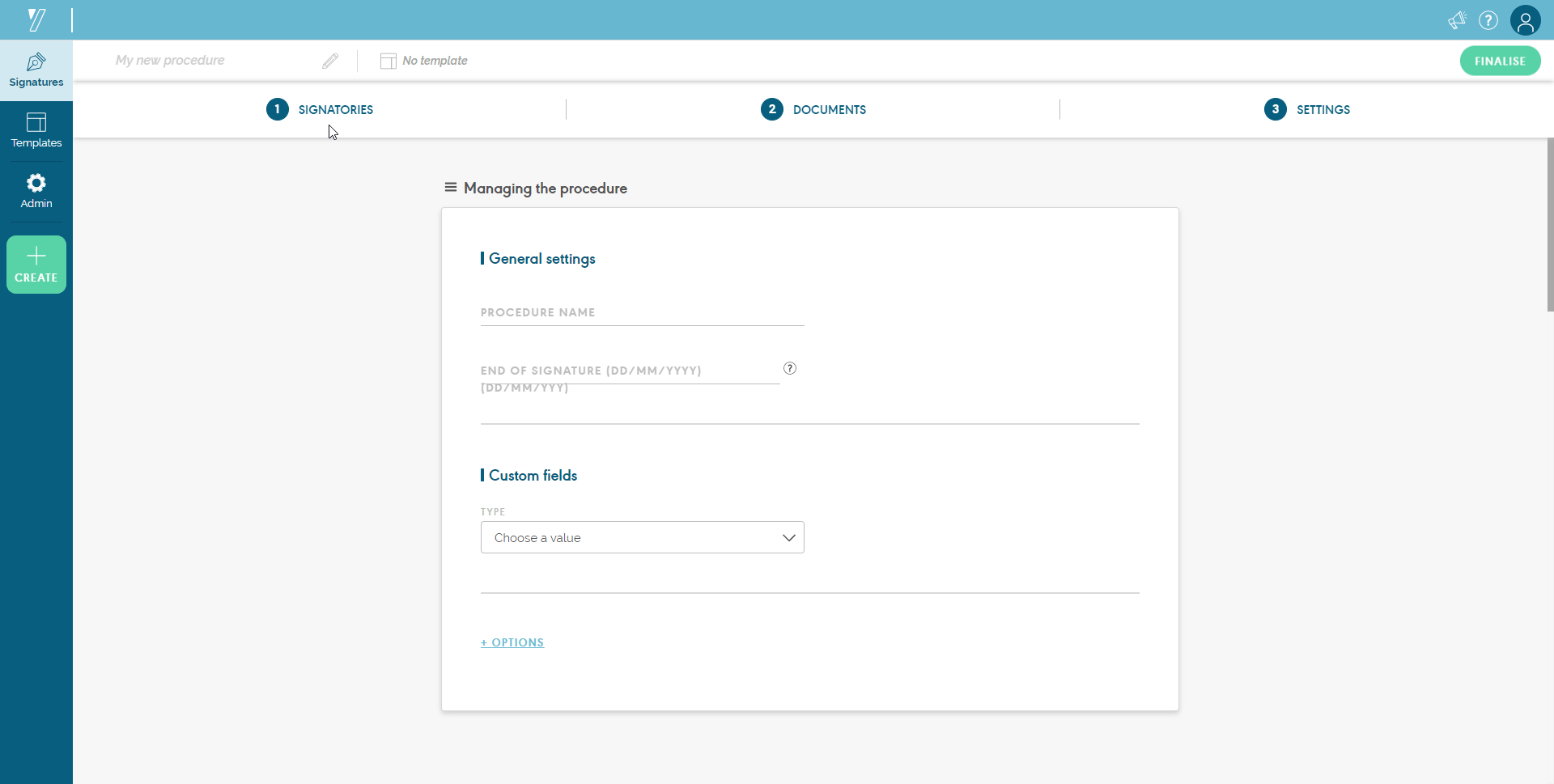Open the TYPE Choose a value dropdown
Image resolution: width=1554 pixels, height=784 pixels.
point(643,537)
